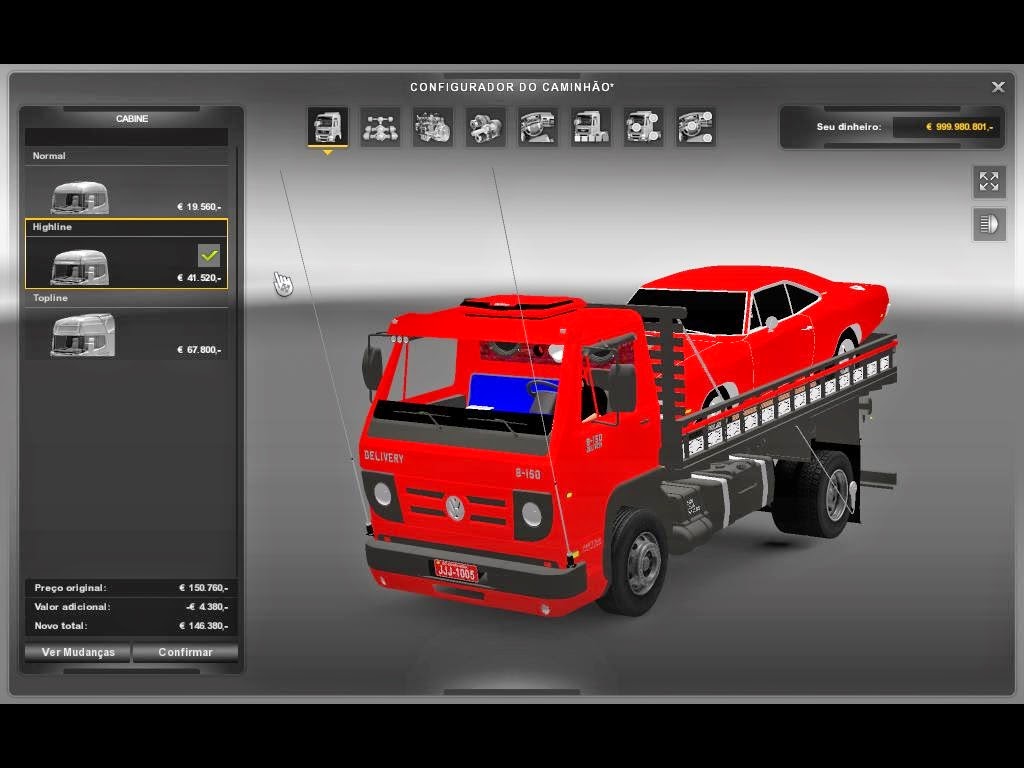Click the € 67.800 price
The image size is (1024, 768).
click(x=199, y=349)
